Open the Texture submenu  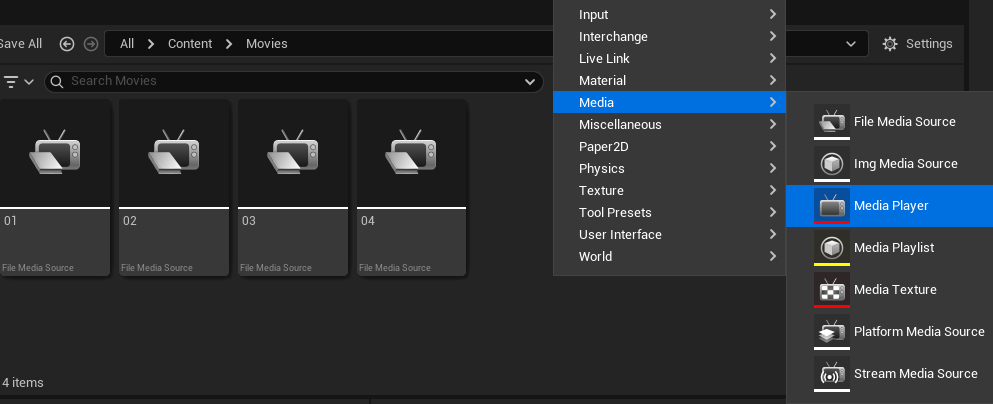coord(669,191)
